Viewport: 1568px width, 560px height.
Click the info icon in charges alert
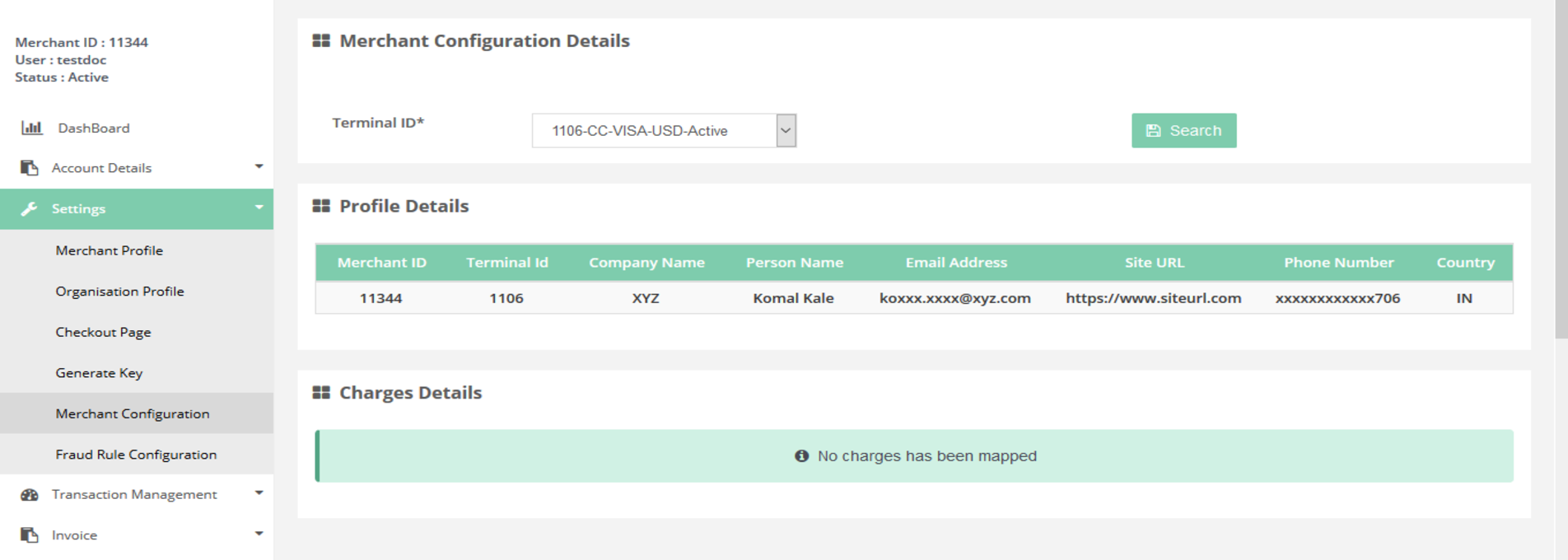(801, 456)
